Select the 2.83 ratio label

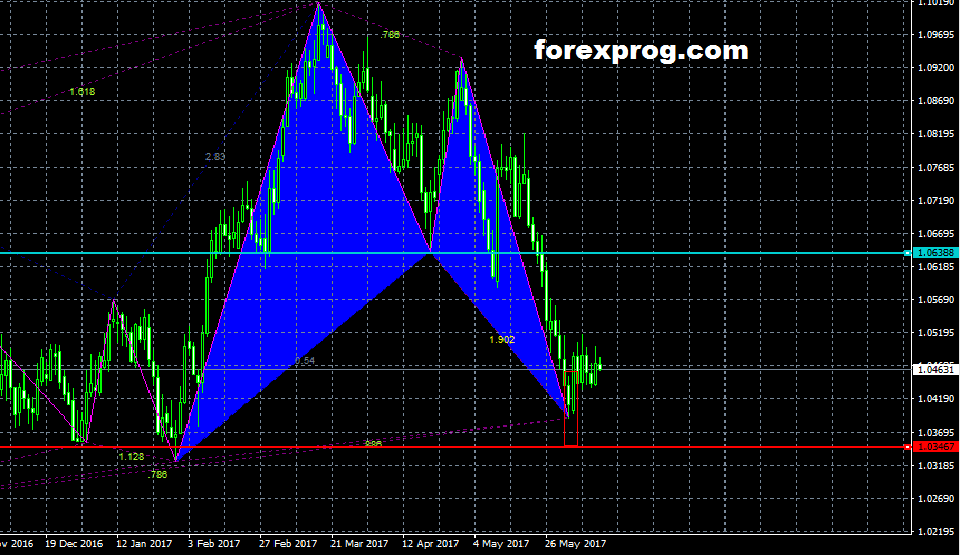click(215, 157)
